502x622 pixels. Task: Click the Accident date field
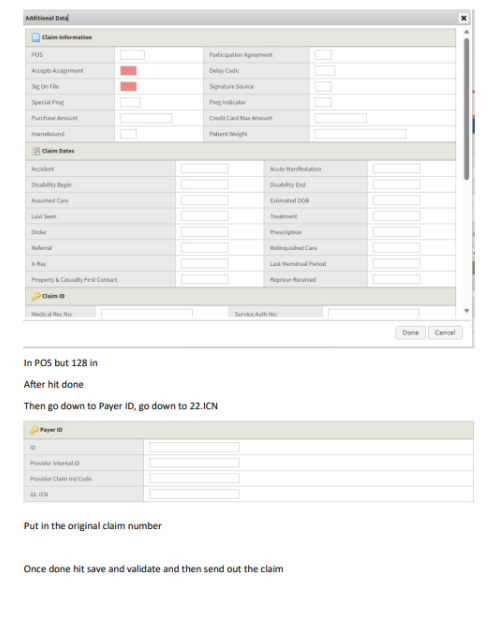[x=205, y=169]
